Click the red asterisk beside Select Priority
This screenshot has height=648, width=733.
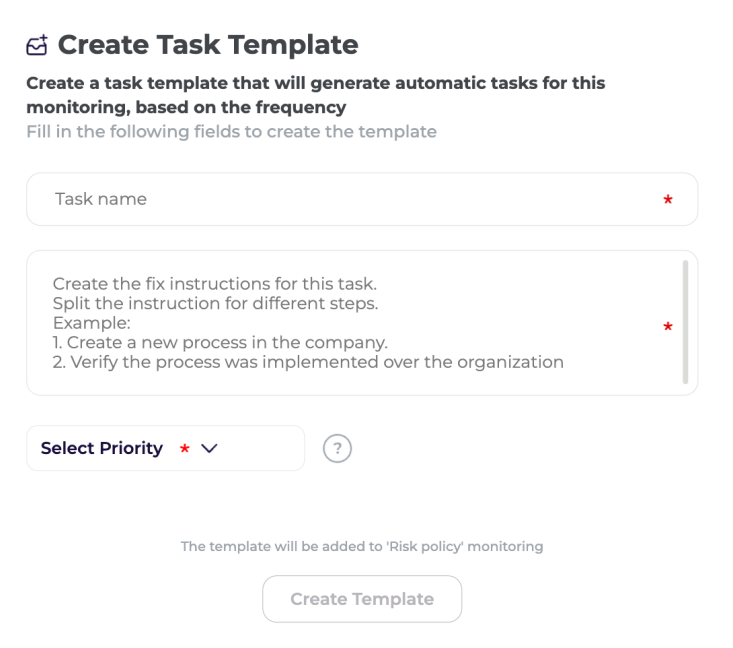click(x=184, y=449)
